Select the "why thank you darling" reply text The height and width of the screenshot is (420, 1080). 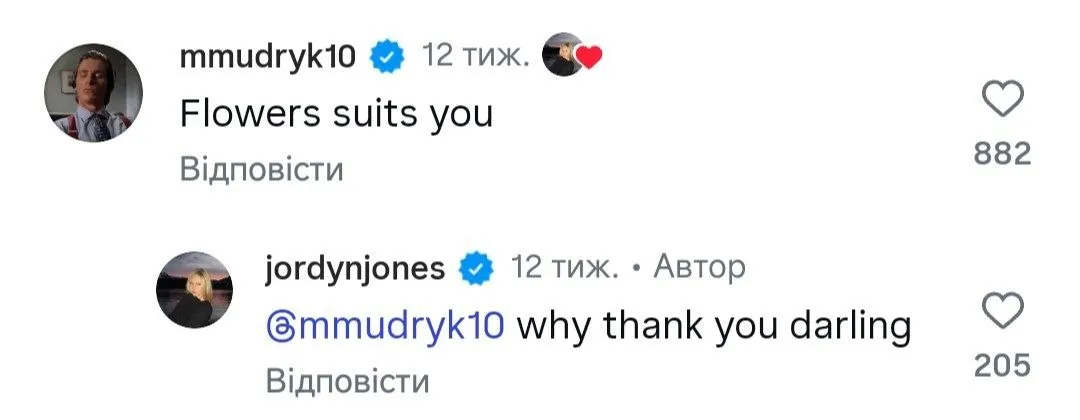(x=714, y=328)
